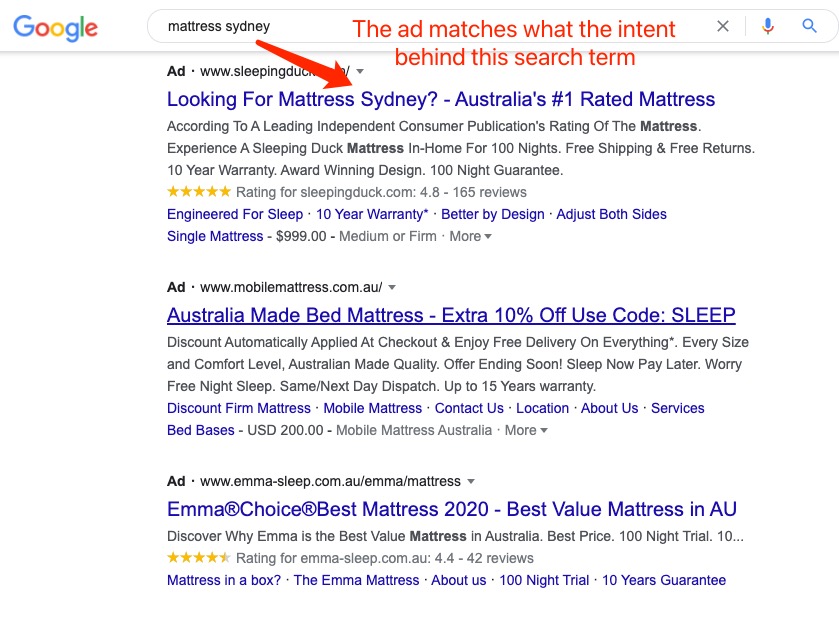Open 'About Us' sitelink under mobilemattress ad

point(610,408)
